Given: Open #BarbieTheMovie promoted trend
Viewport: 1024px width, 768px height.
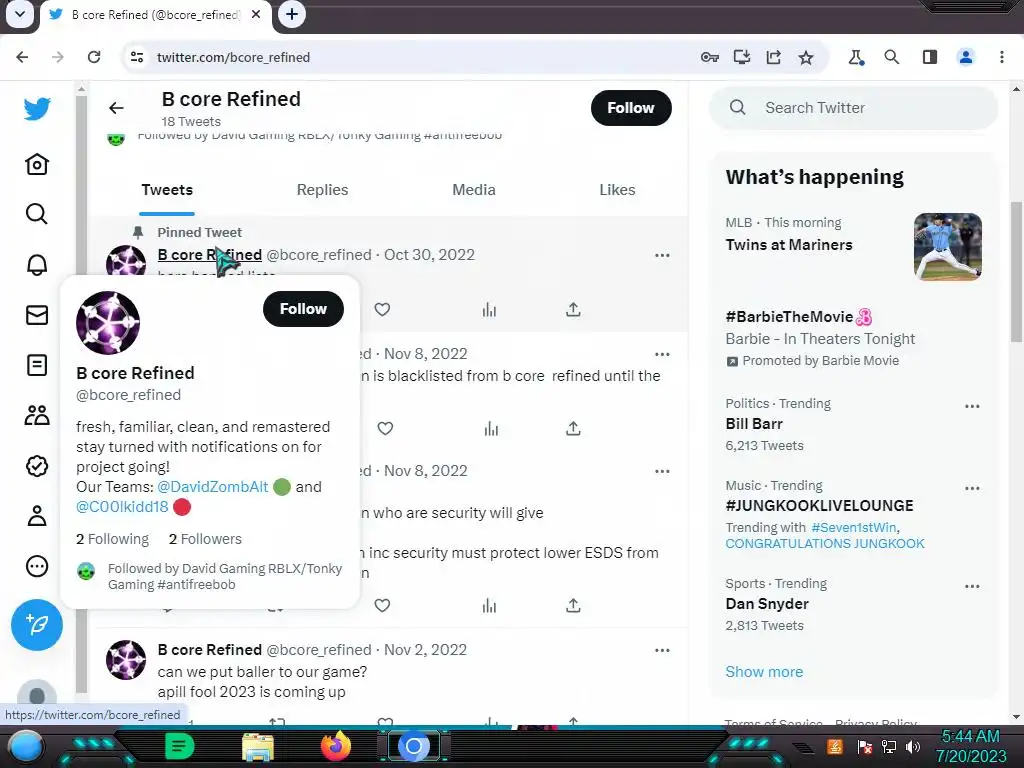Looking at the screenshot, I should (797, 317).
